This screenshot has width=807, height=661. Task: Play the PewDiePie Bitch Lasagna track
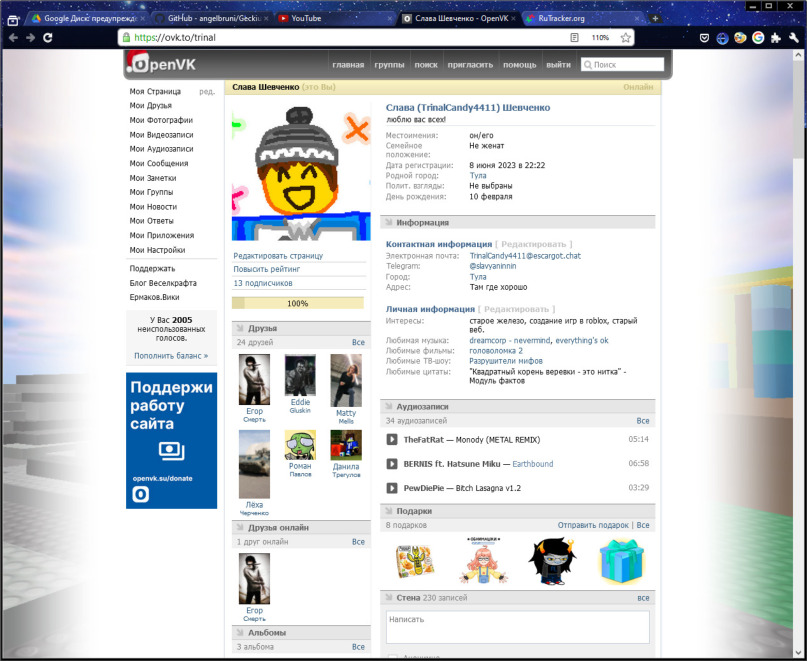click(392, 488)
